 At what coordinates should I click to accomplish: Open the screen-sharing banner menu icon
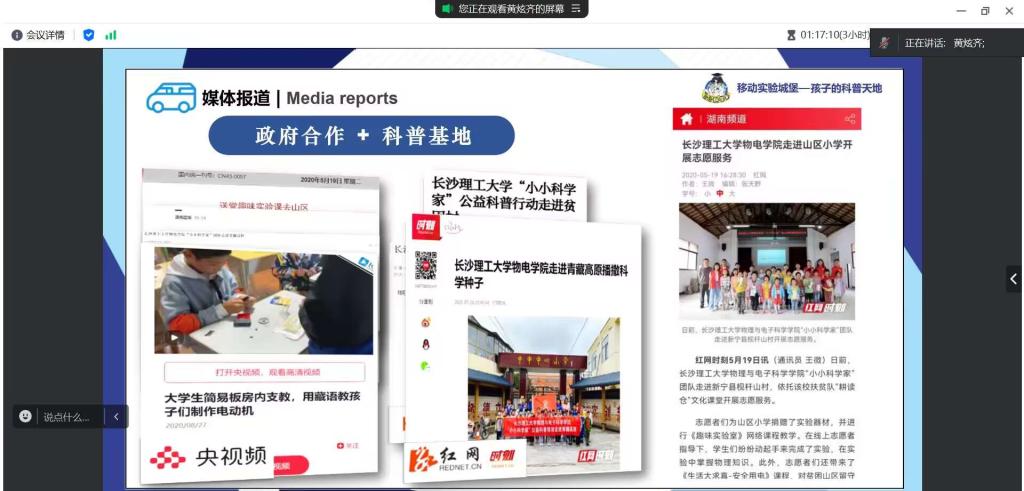(x=576, y=9)
